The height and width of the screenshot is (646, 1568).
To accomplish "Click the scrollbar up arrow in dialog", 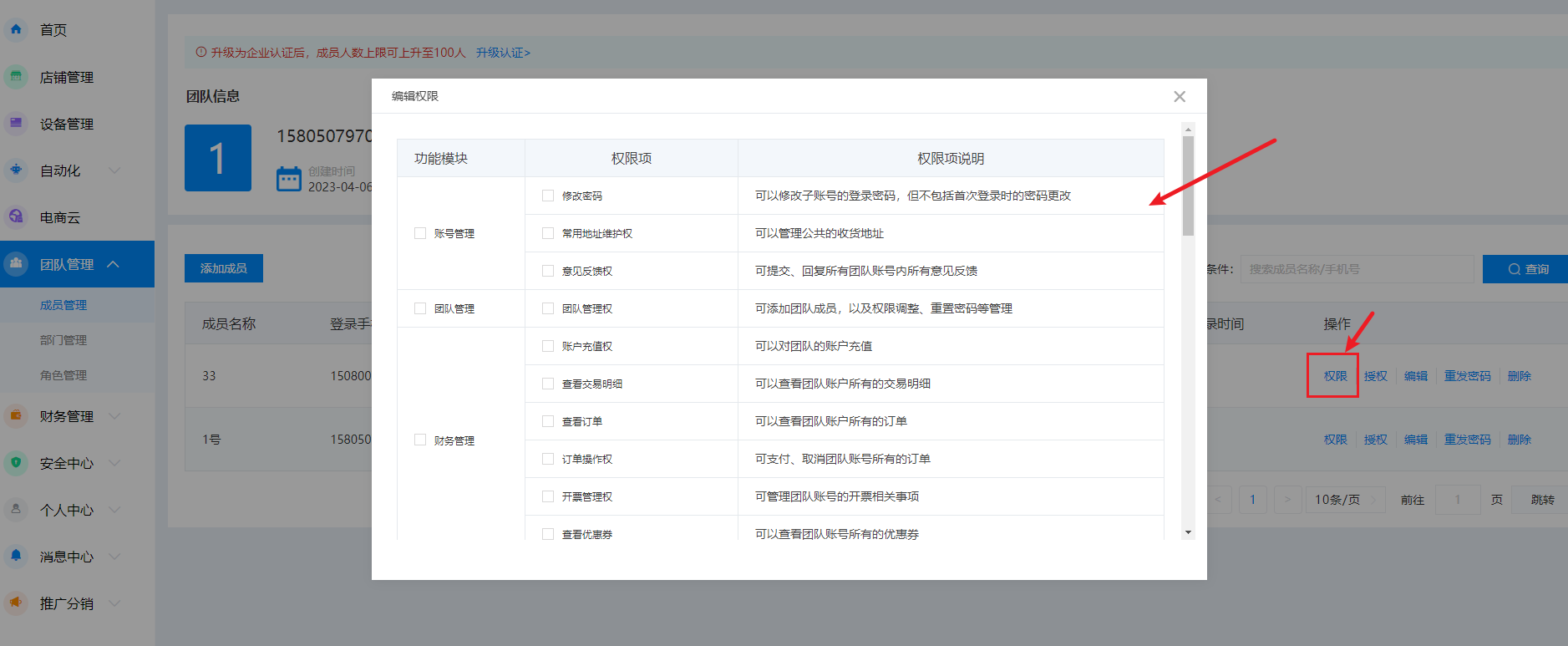I will point(1188,130).
